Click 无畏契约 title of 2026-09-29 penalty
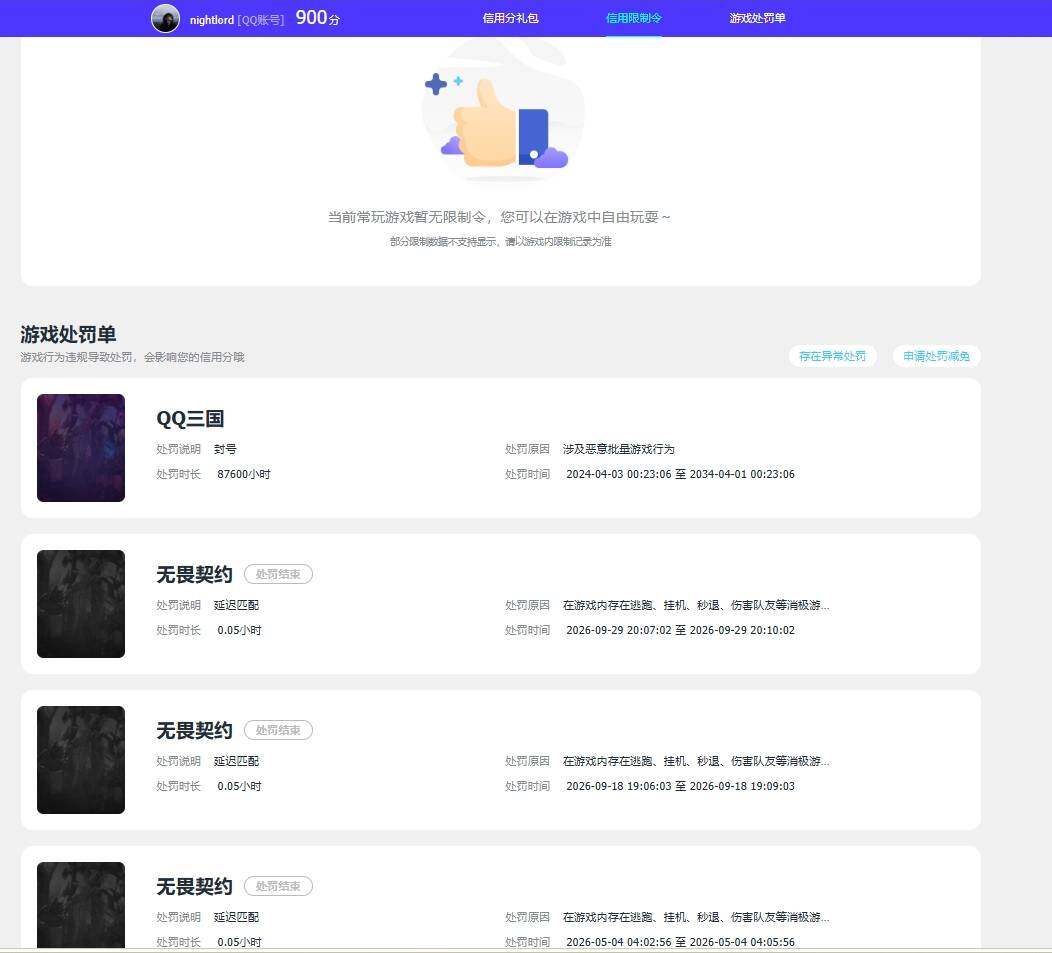 194,574
